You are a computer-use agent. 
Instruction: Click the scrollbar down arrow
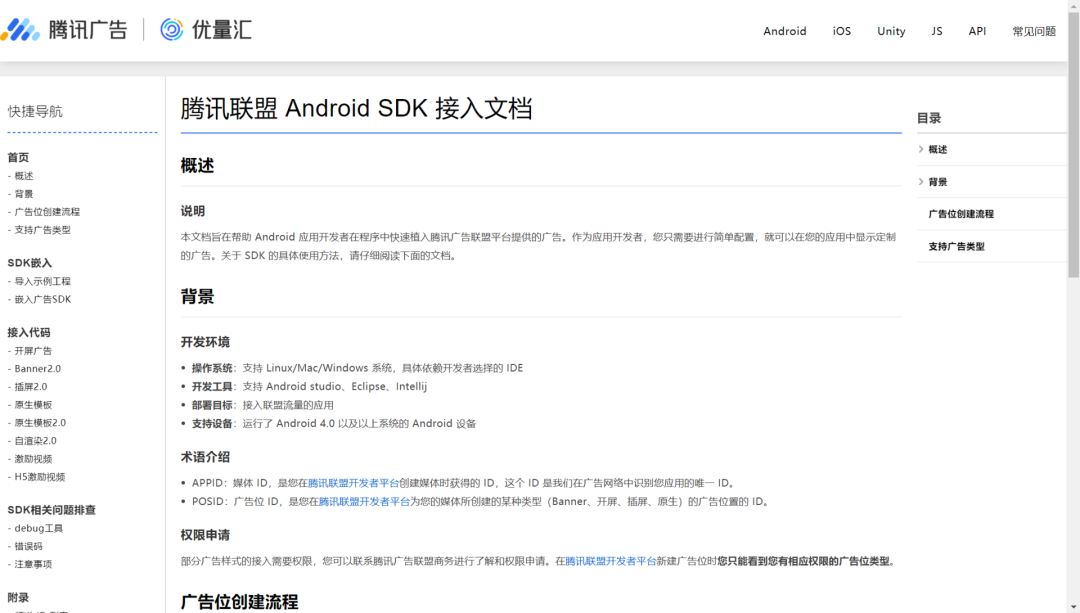click(1074, 607)
